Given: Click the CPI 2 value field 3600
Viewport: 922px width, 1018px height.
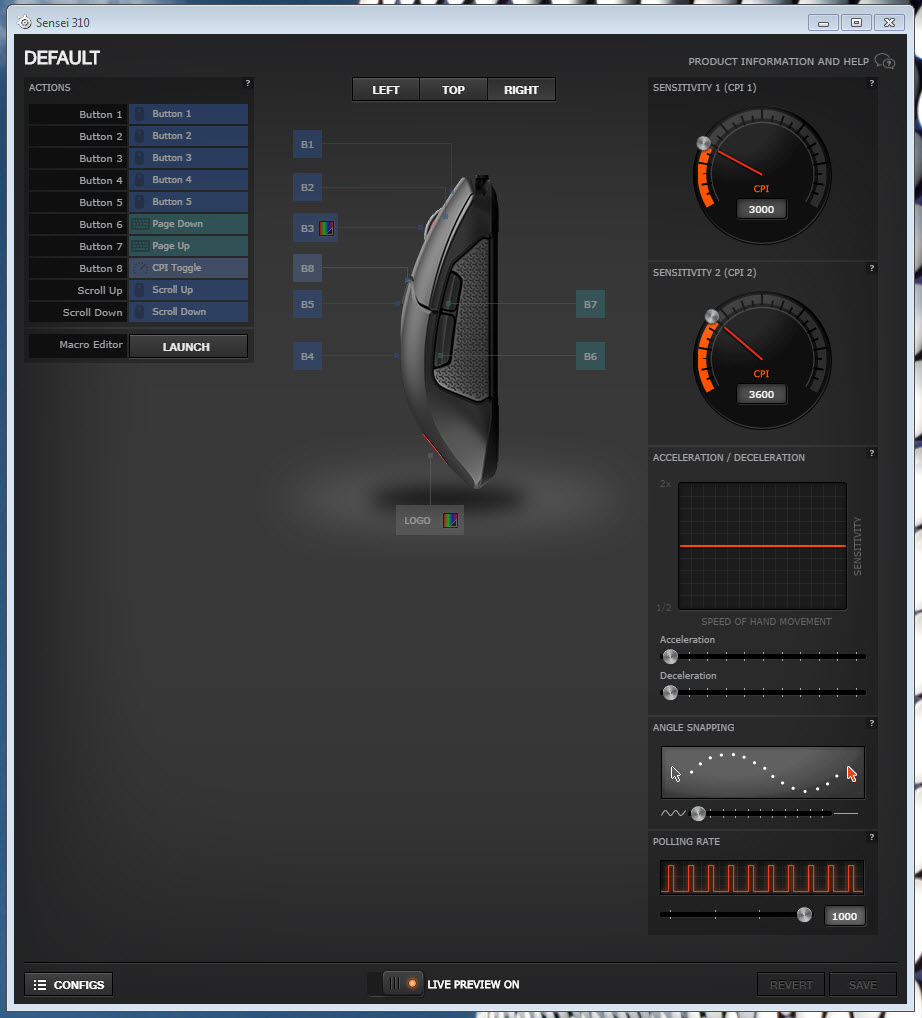Looking at the screenshot, I should click(761, 394).
